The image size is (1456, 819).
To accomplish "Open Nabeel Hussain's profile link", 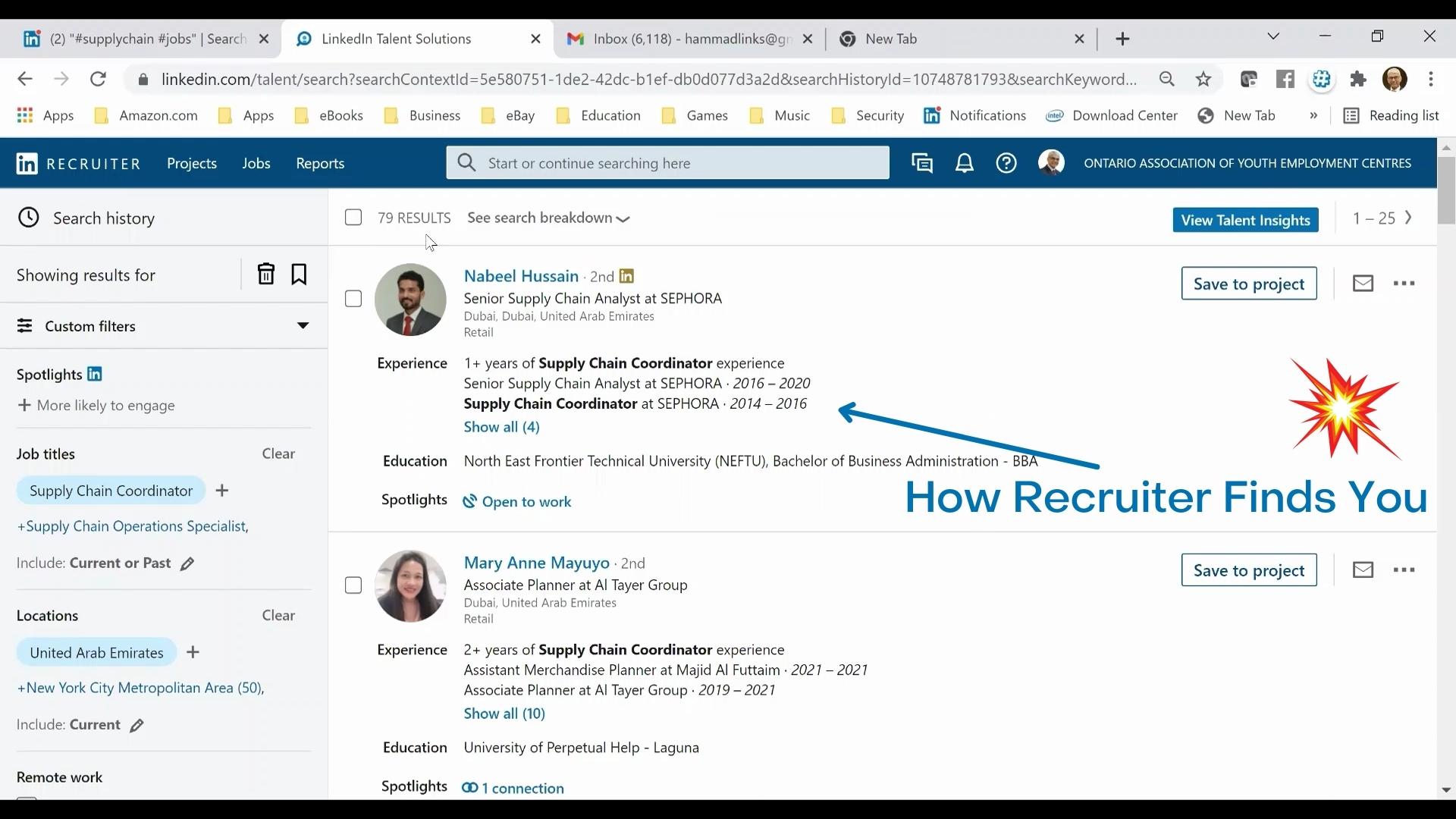I will pos(521,276).
